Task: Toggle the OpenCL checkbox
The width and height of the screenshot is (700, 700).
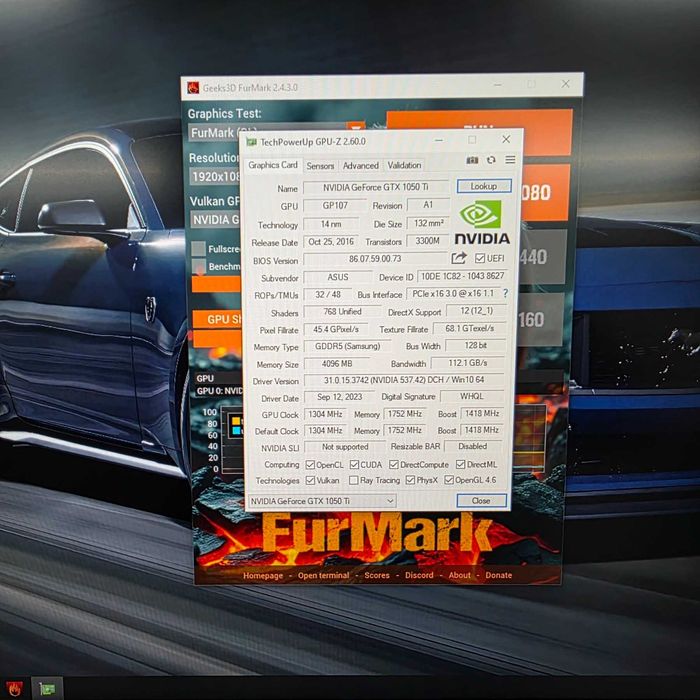Action: click(310, 465)
